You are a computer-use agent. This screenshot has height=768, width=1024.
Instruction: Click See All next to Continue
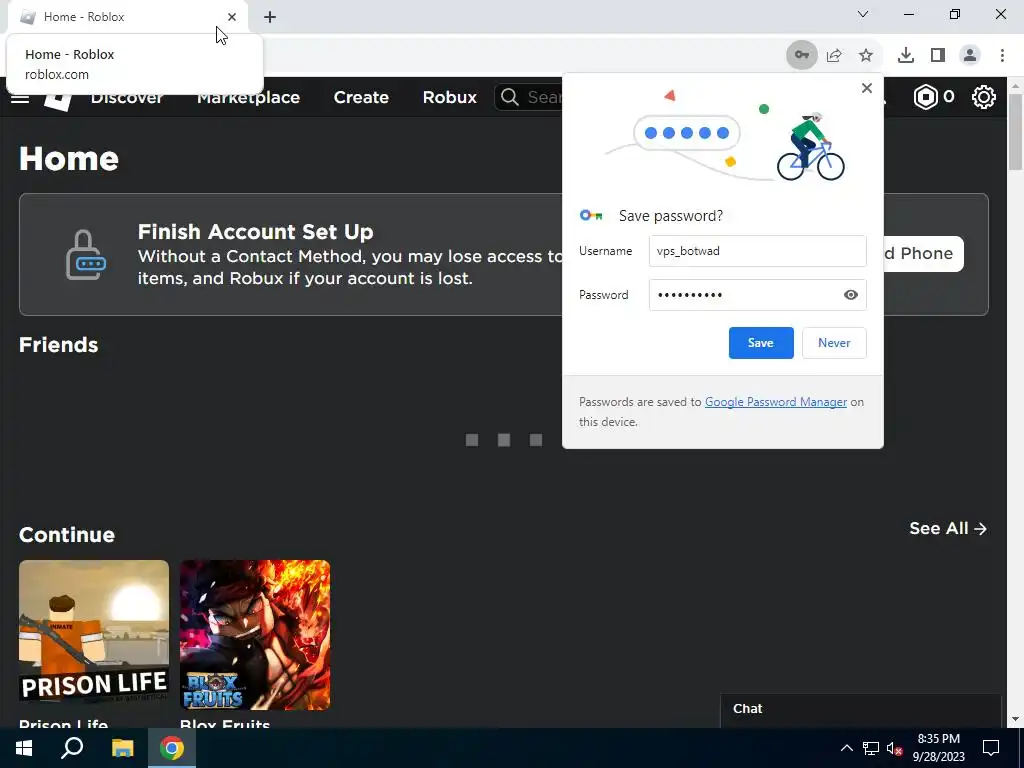tap(948, 528)
